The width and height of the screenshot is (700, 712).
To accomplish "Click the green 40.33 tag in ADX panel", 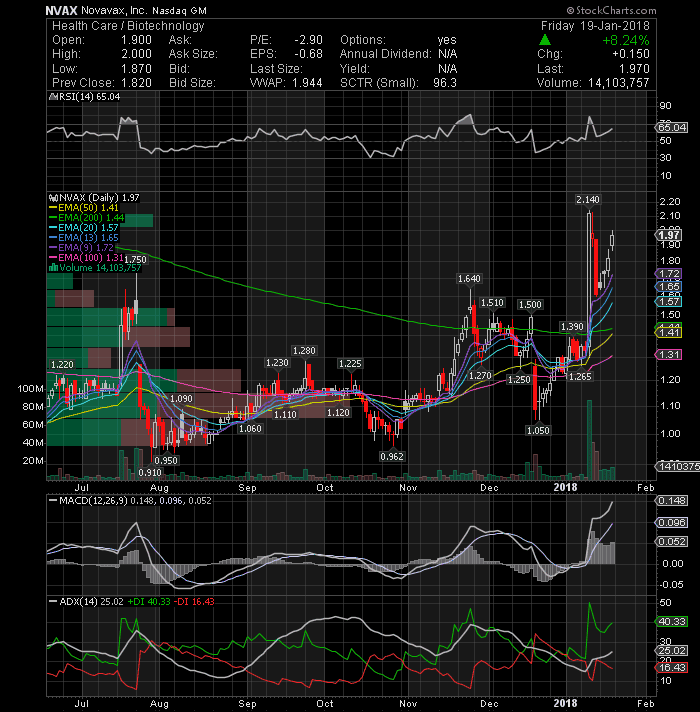I will pos(672,621).
